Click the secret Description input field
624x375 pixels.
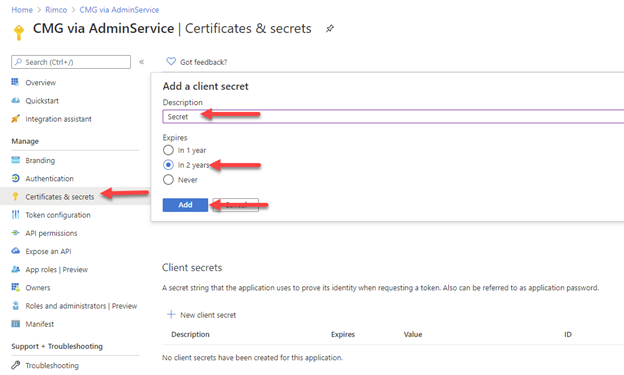(x=393, y=117)
